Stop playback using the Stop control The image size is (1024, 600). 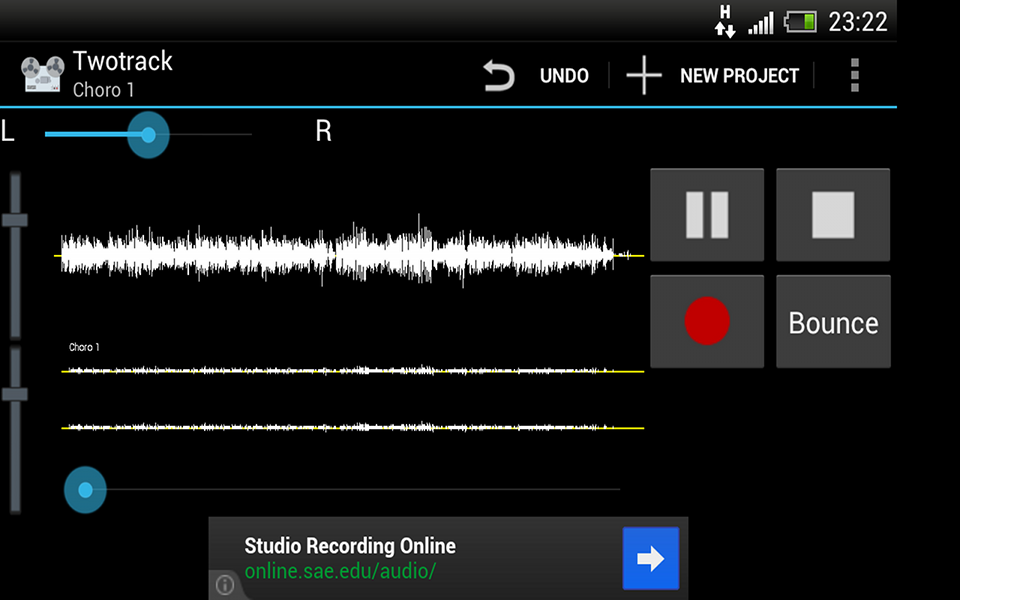833,214
